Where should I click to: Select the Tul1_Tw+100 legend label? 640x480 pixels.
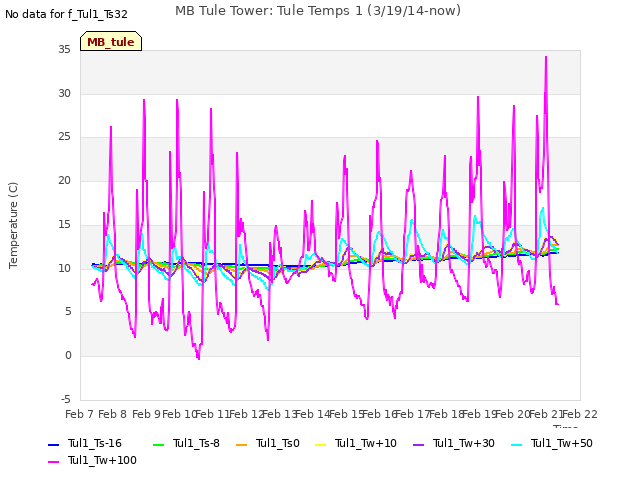tap(102, 460)
